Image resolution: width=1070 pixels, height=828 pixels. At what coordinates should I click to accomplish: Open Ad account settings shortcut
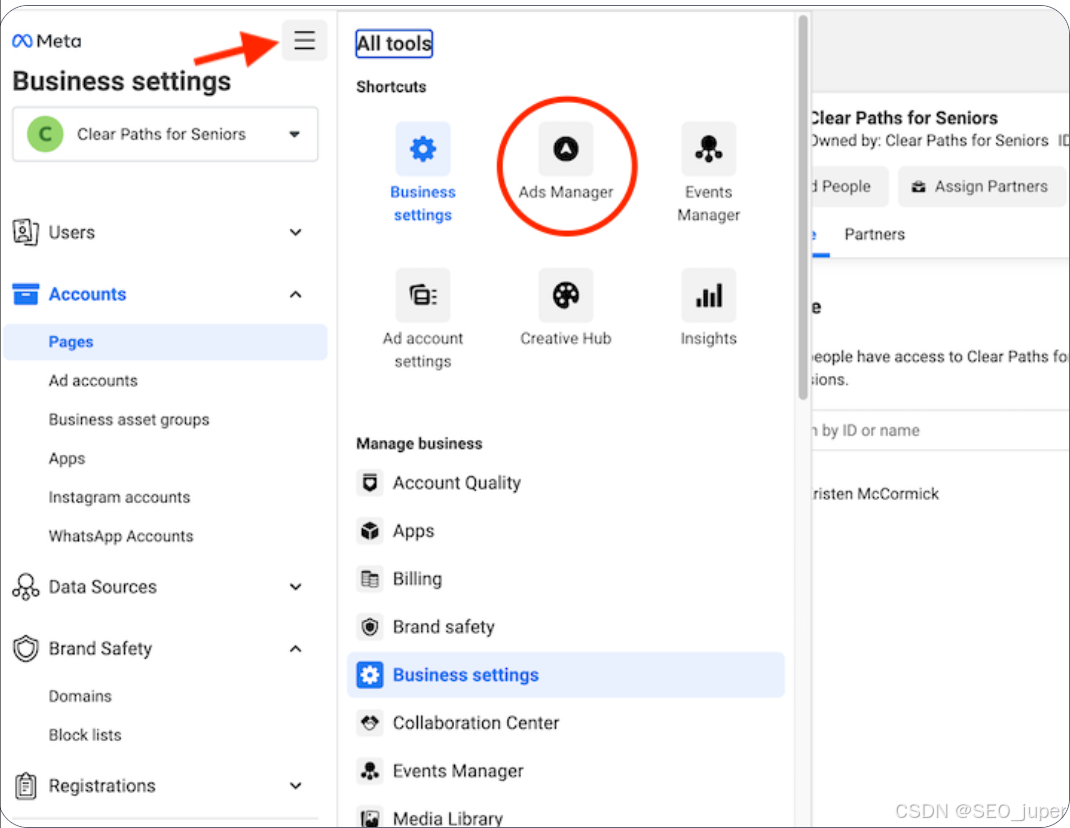click(x=423, y=296)
